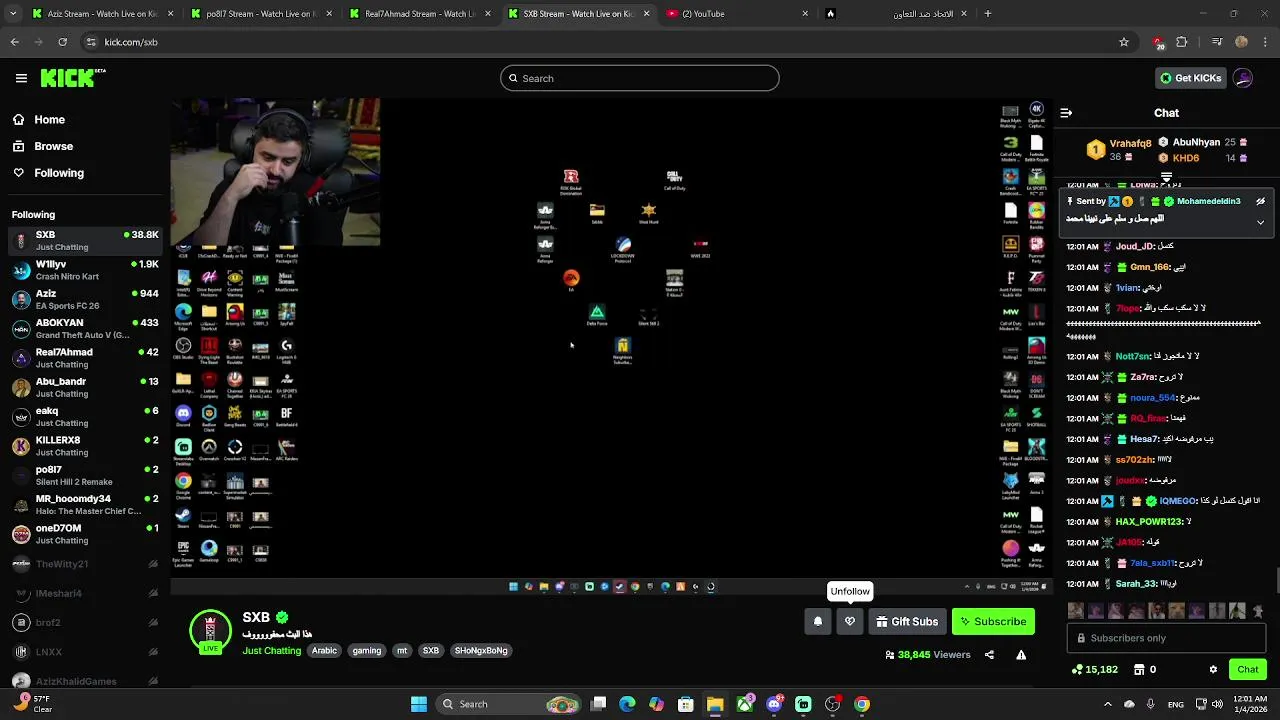Image resolution: width=1280 pixels, height=720 pixels.
Task: Open the KICKs points balance 15,182
Action: click(x=1095, y=670)
